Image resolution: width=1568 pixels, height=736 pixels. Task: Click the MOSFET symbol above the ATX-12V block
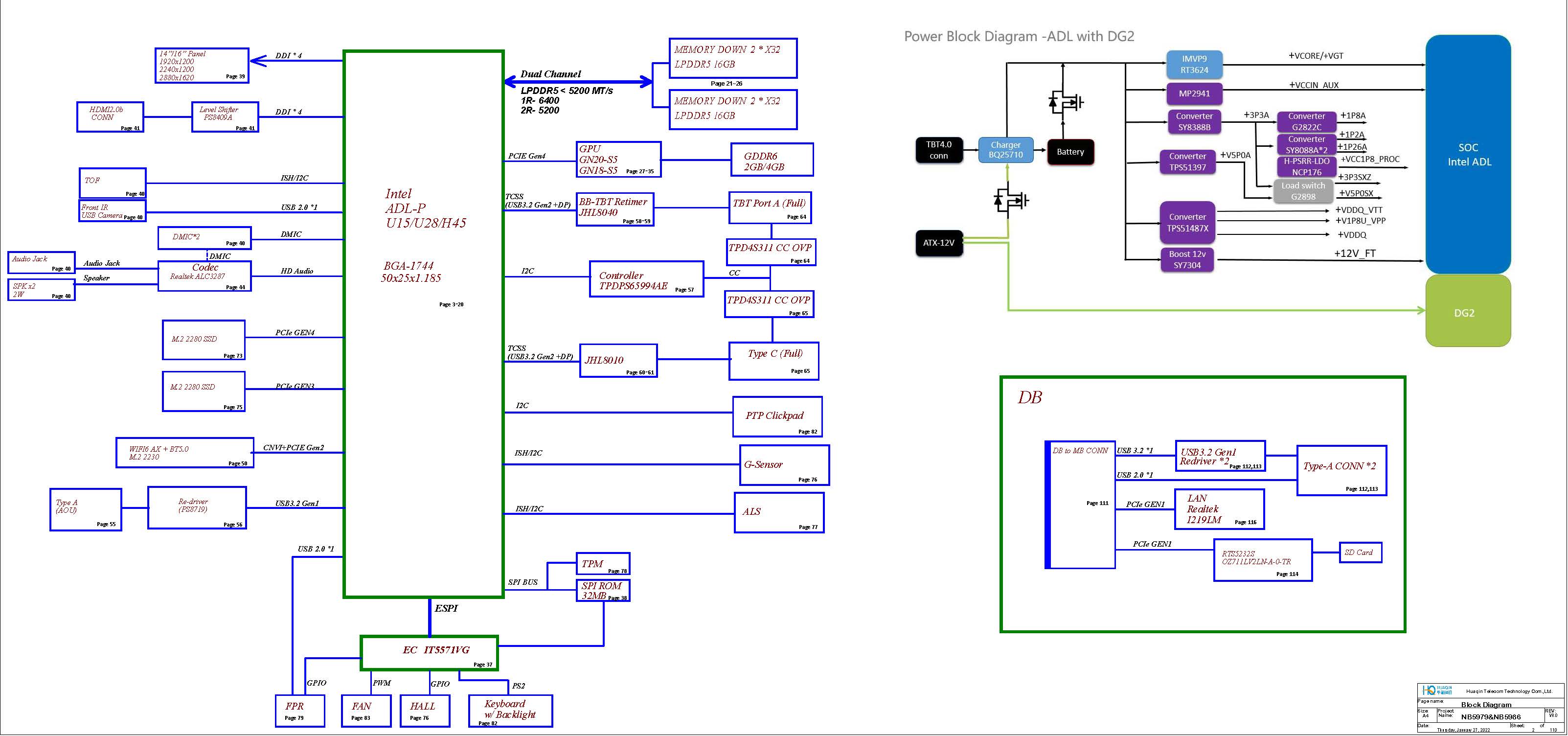pyautogui.click(x=1010, y=200)
